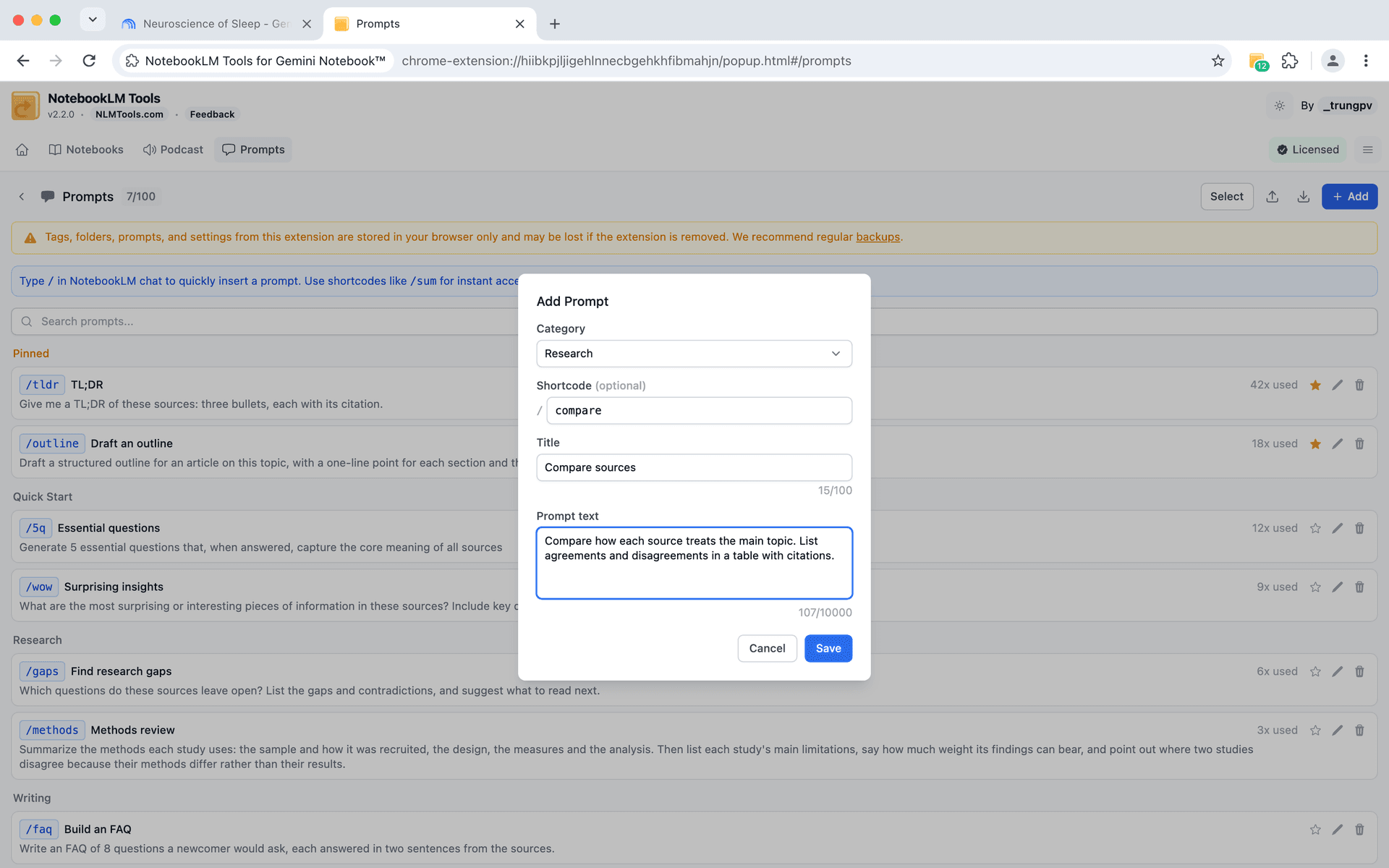Toggle light theme sun icon
Viewport: 1389px width, 868px height.
[x=1279, y=106]
